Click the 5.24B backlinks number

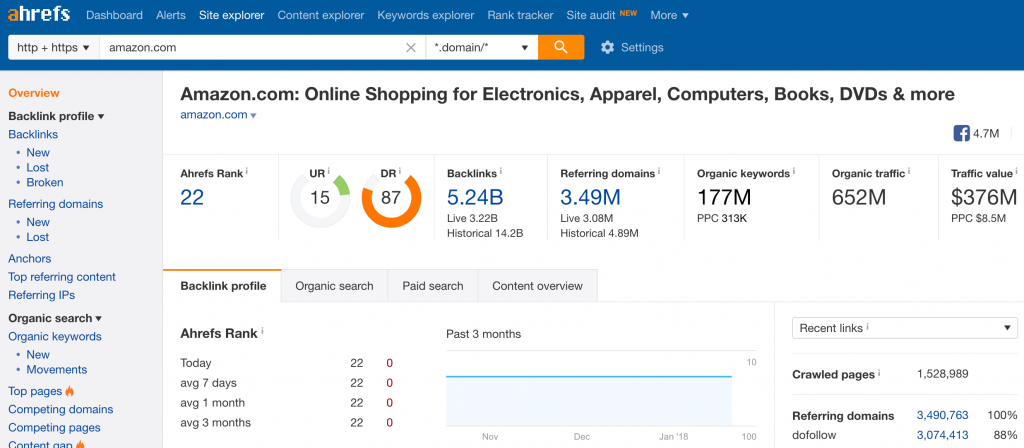coord(475,197)
